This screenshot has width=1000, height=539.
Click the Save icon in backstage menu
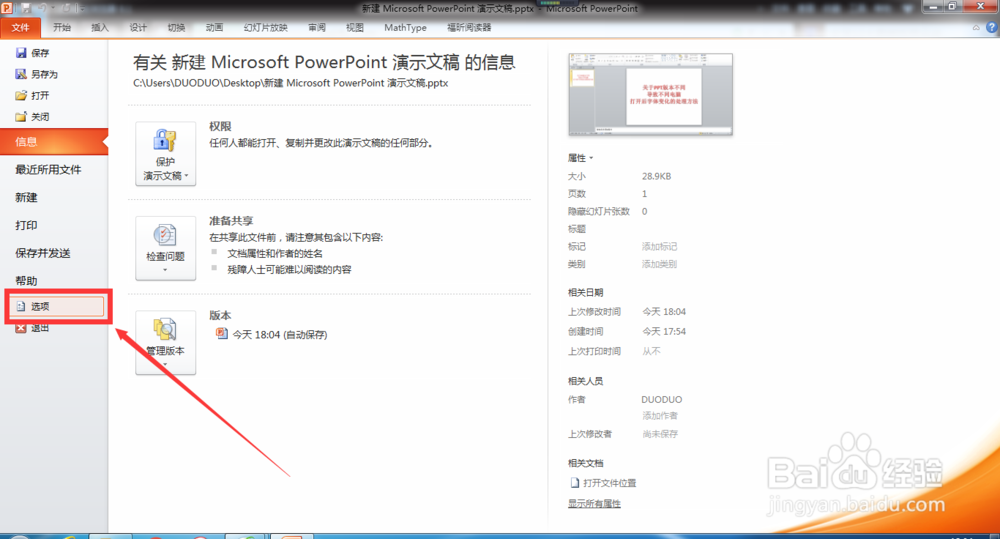[21, 53]
